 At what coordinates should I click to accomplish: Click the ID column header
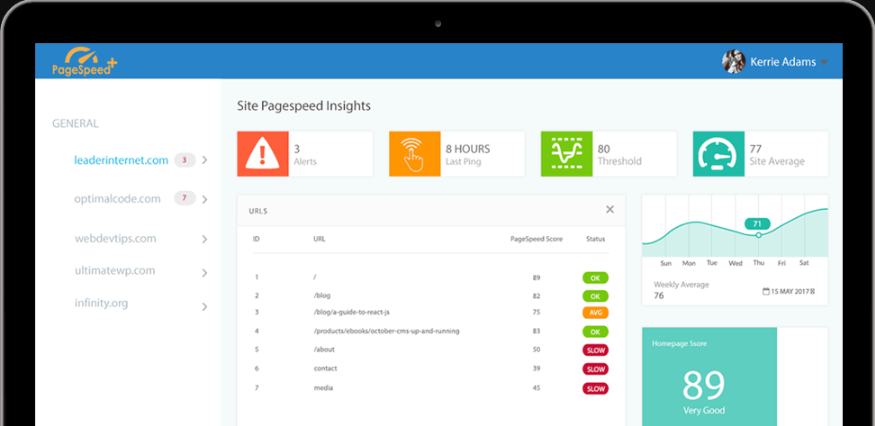[x=256, y=239]
